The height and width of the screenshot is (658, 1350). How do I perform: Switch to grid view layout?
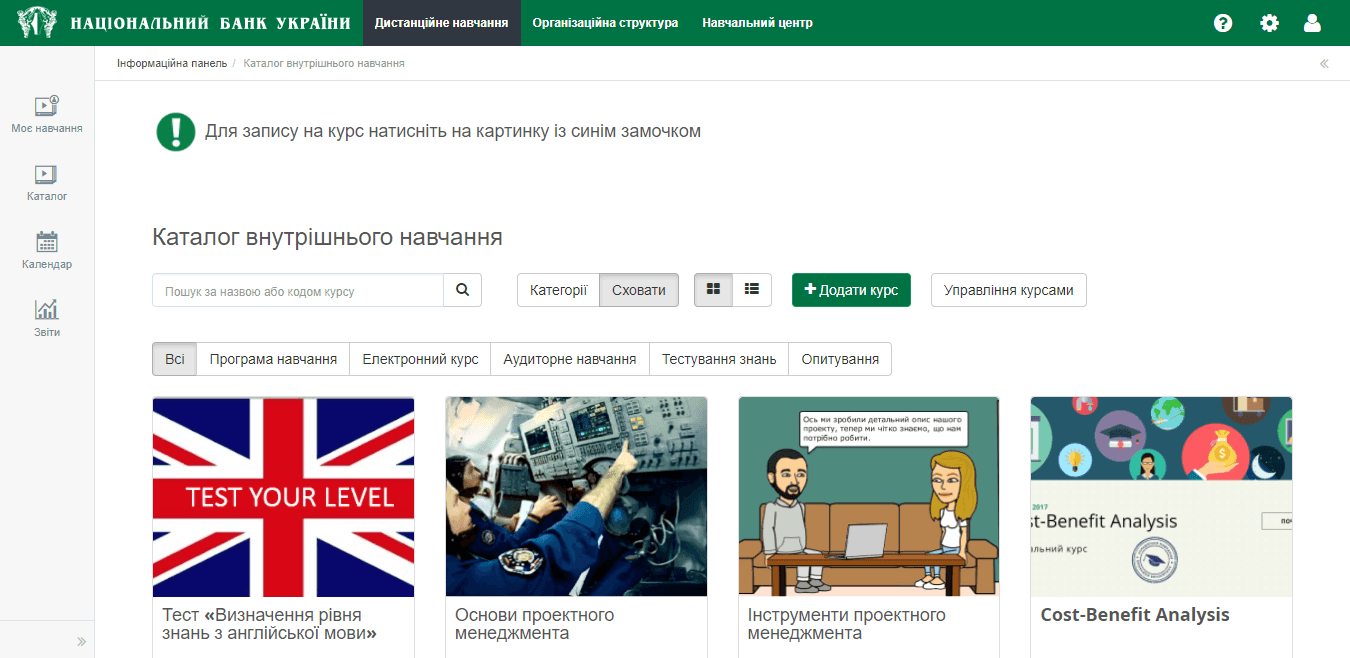713,290
